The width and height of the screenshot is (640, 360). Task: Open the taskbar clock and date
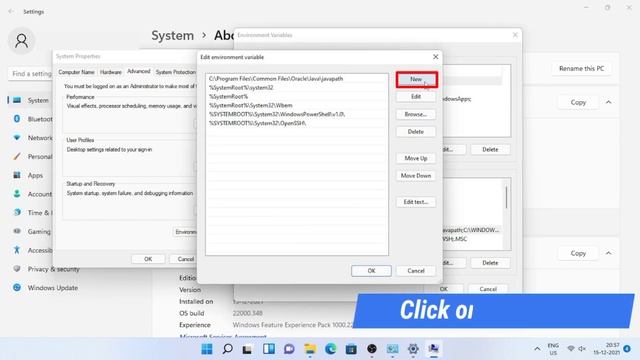click(607, 349)
